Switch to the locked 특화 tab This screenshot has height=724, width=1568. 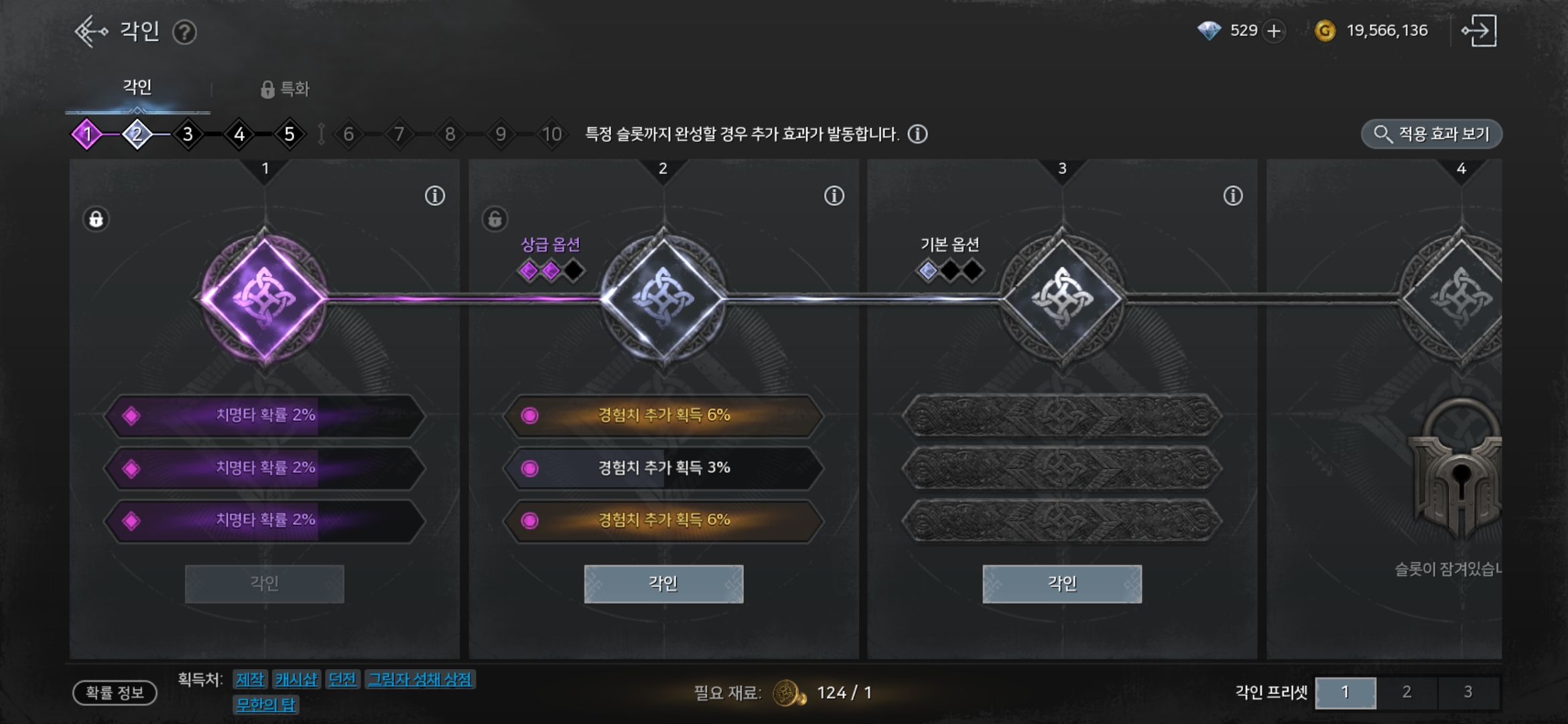tap(285, 88)
